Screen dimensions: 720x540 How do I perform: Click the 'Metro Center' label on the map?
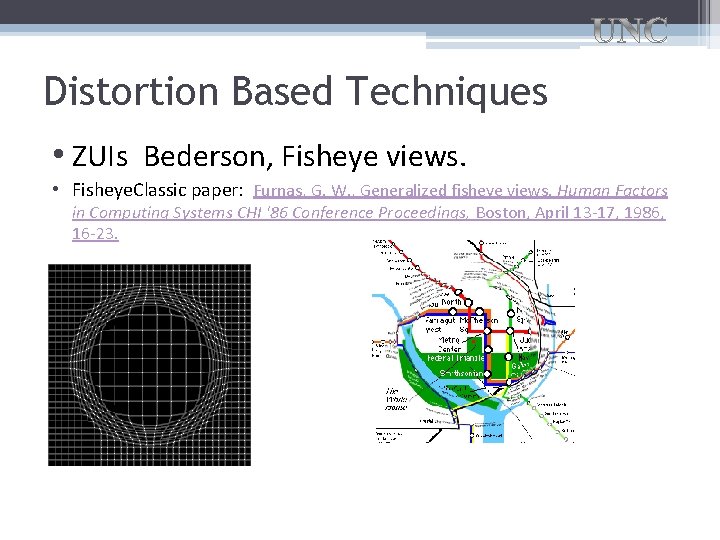[x=449, y=344]
